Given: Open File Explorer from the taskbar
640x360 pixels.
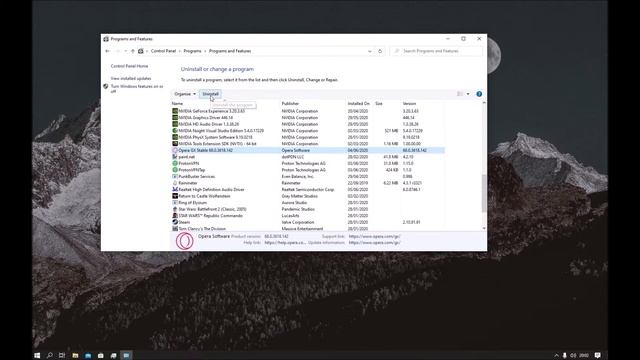Looking at the screenshot, I should click(x=76, y=356).
